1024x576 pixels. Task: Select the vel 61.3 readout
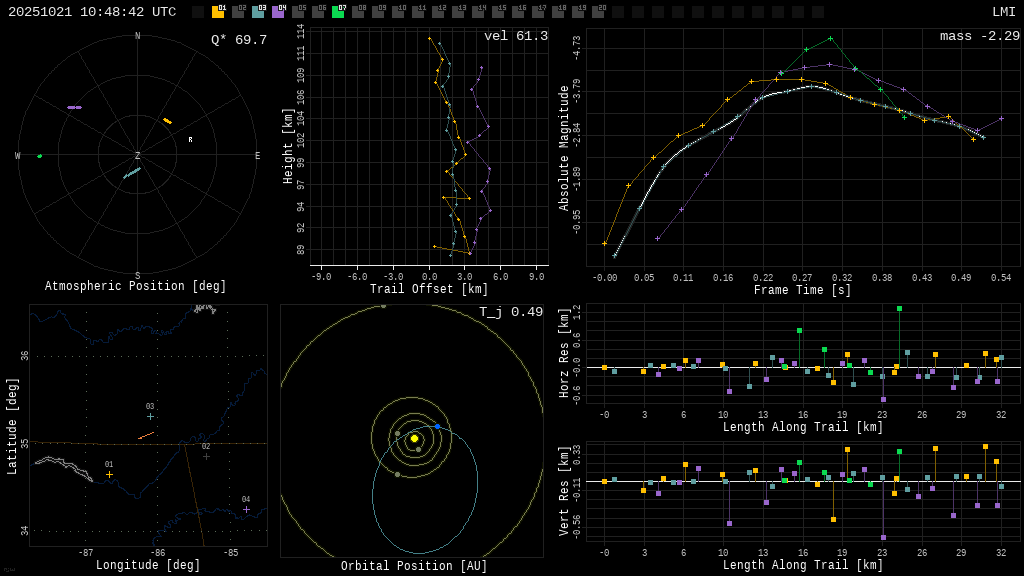tap(515, 37)
